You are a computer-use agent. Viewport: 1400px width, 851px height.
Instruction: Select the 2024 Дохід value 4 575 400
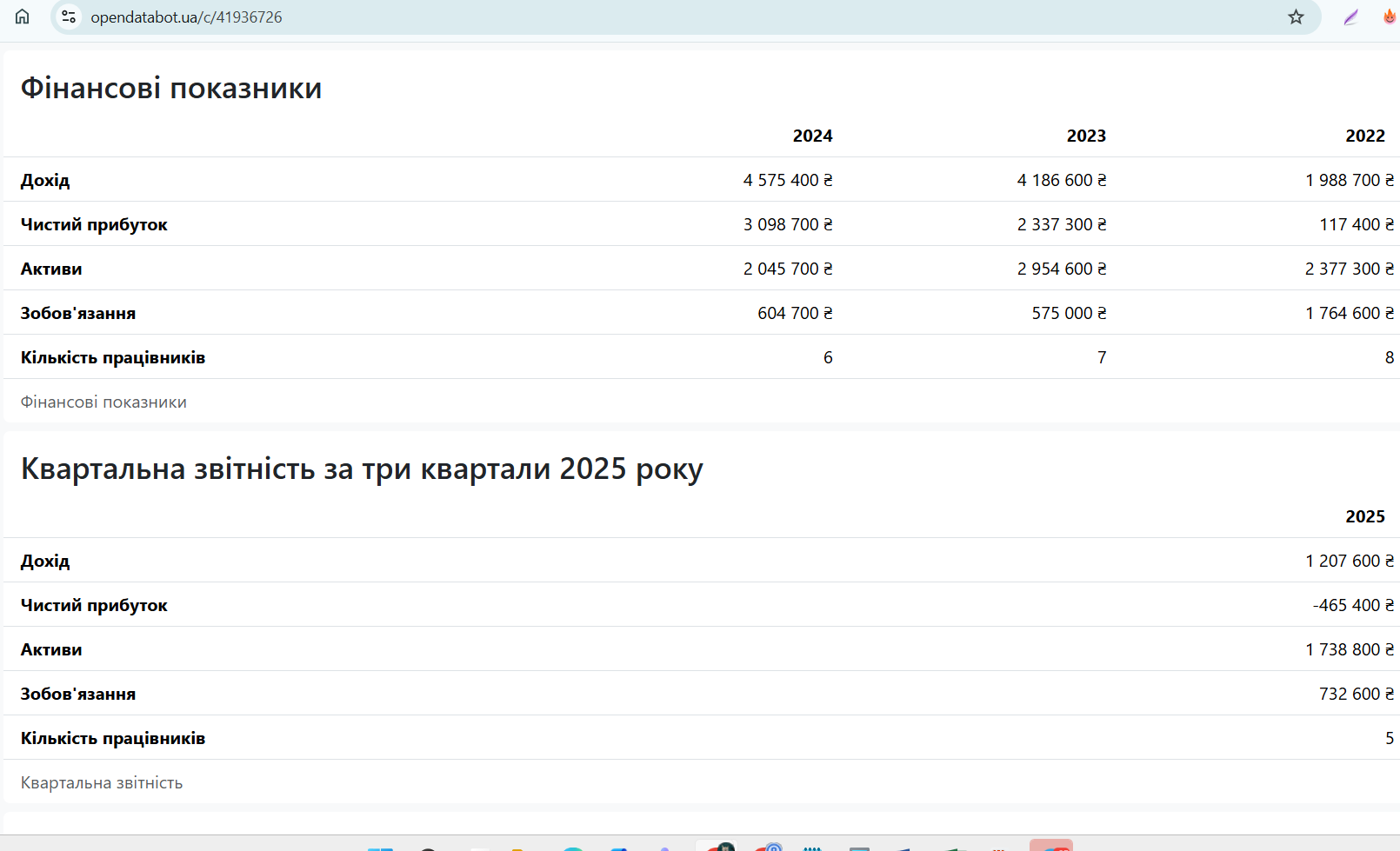coord(787,180)
